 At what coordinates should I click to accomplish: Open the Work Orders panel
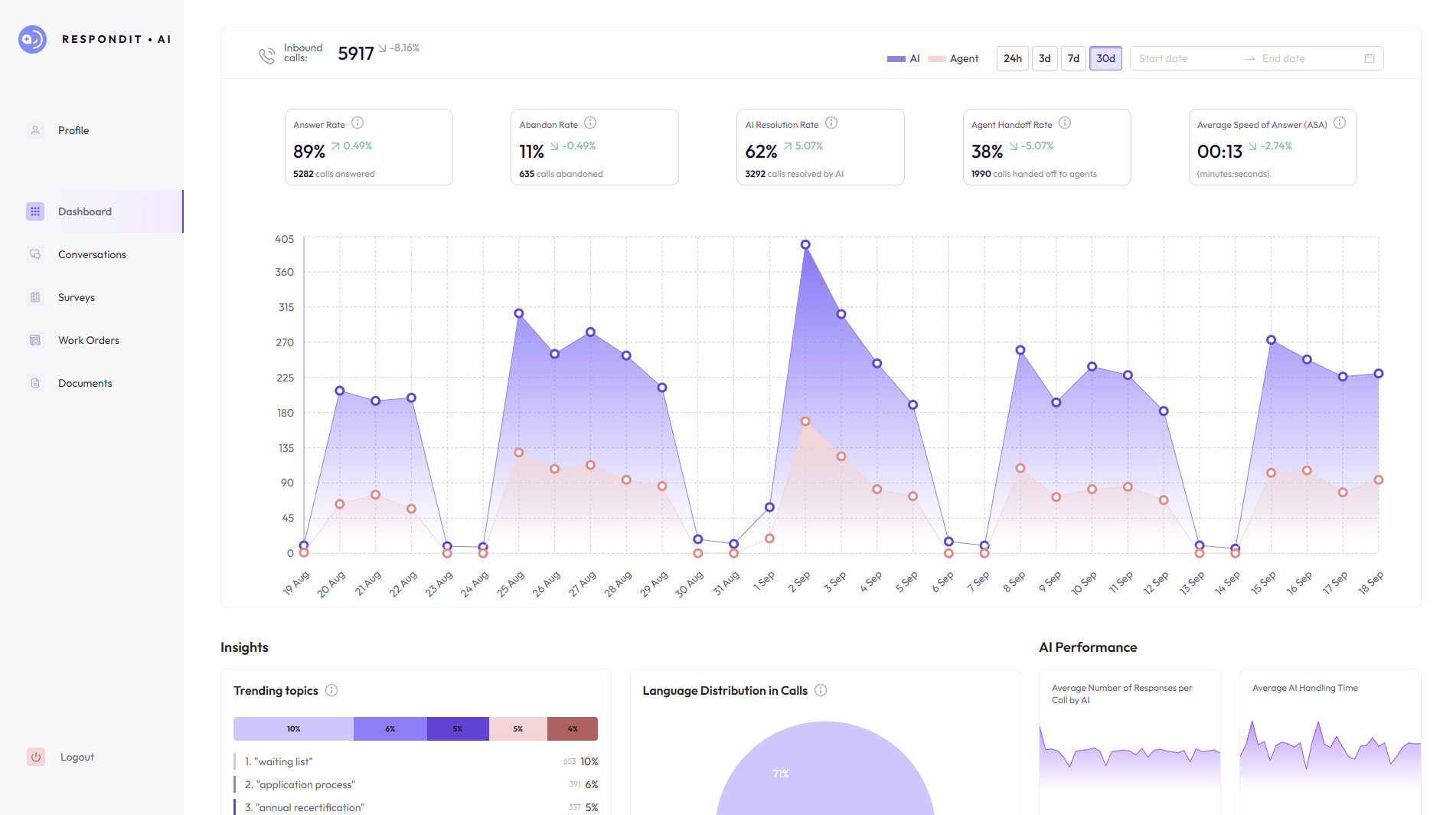(88, 340)
